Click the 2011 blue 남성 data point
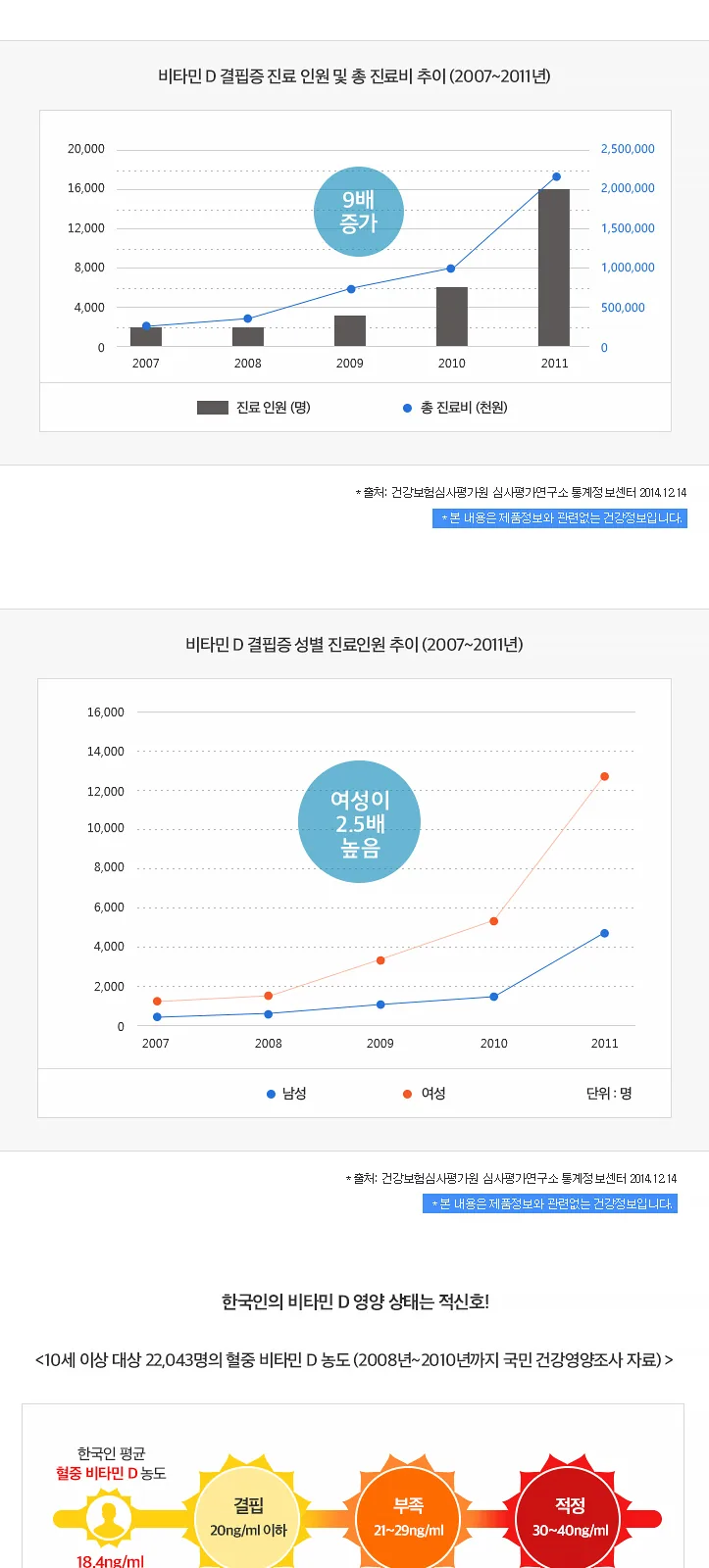Viewport: 709px width, 1568px height. tap(604, 933)
